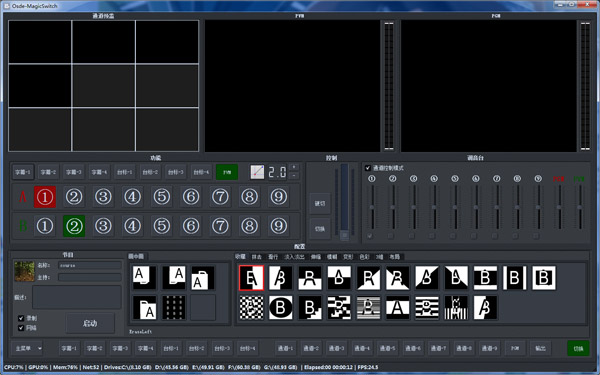This screenshot has height=375, width=600.
Task: Decrease transition duration with the minus stepper
Action: tap(294, 176)
